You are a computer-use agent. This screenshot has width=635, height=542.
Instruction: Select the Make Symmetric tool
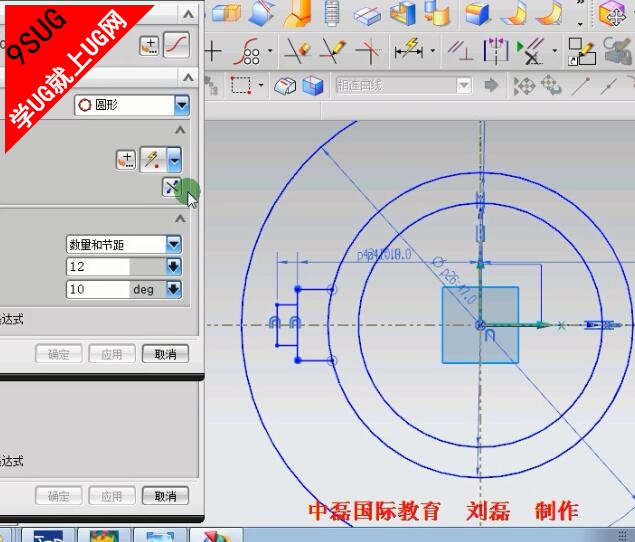[496, 51]
